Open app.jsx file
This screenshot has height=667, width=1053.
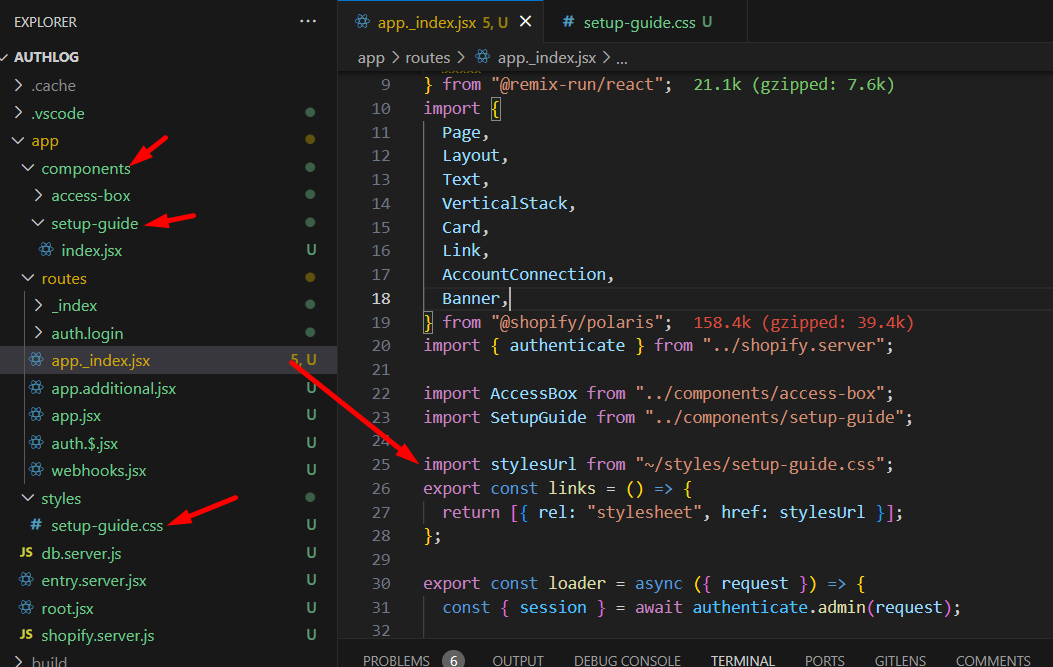point(76,416)
